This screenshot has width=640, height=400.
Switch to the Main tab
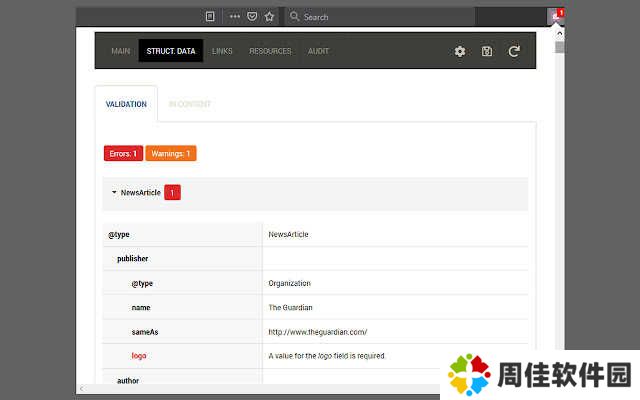click(120, 51)
